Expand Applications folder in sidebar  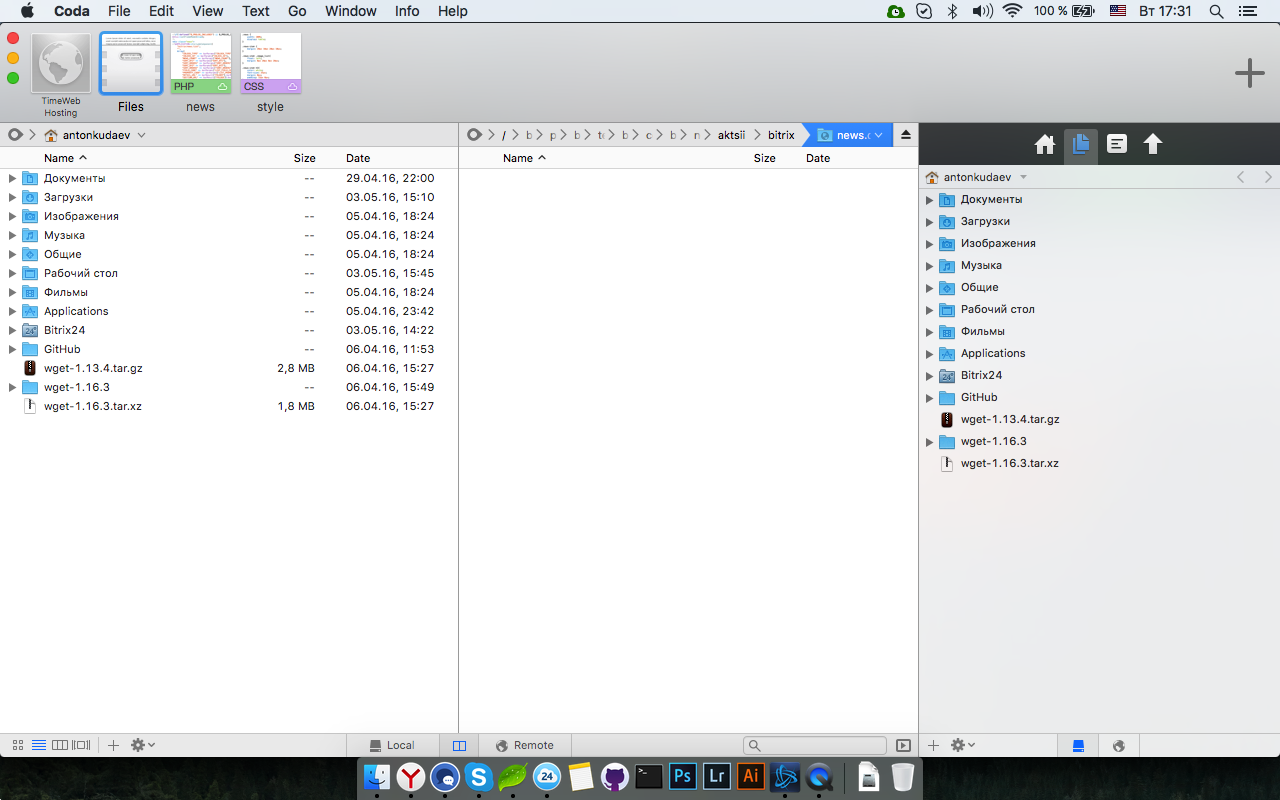coord(929,353)
